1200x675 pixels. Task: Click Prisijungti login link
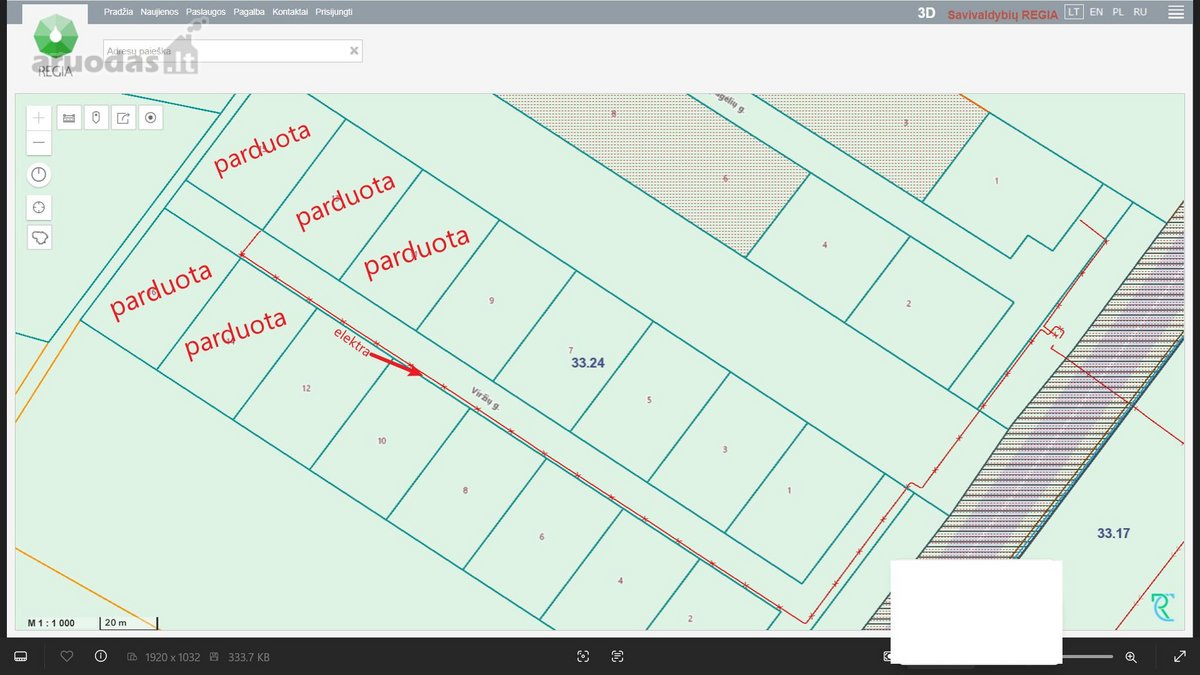click(x=333, y=13)
